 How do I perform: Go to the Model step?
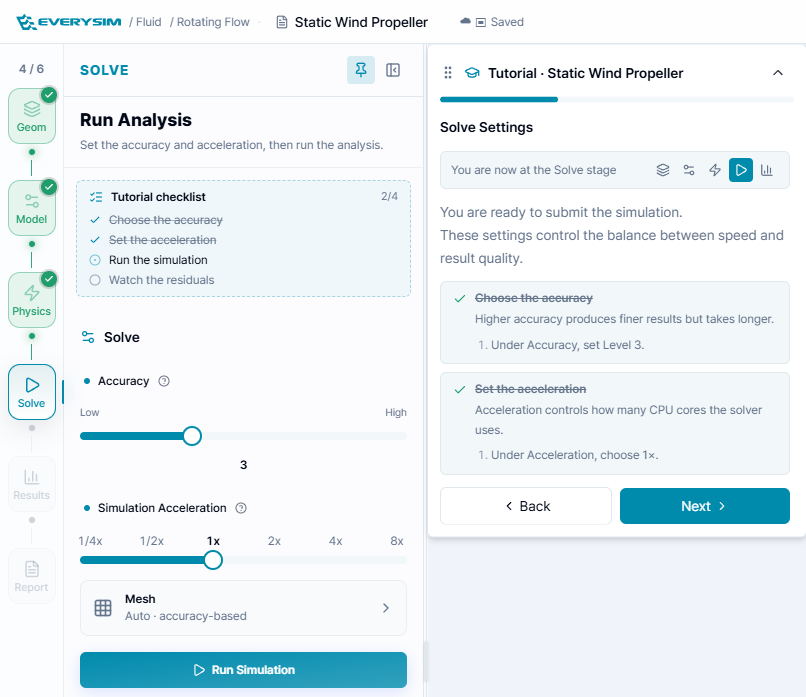coord(32,208)
